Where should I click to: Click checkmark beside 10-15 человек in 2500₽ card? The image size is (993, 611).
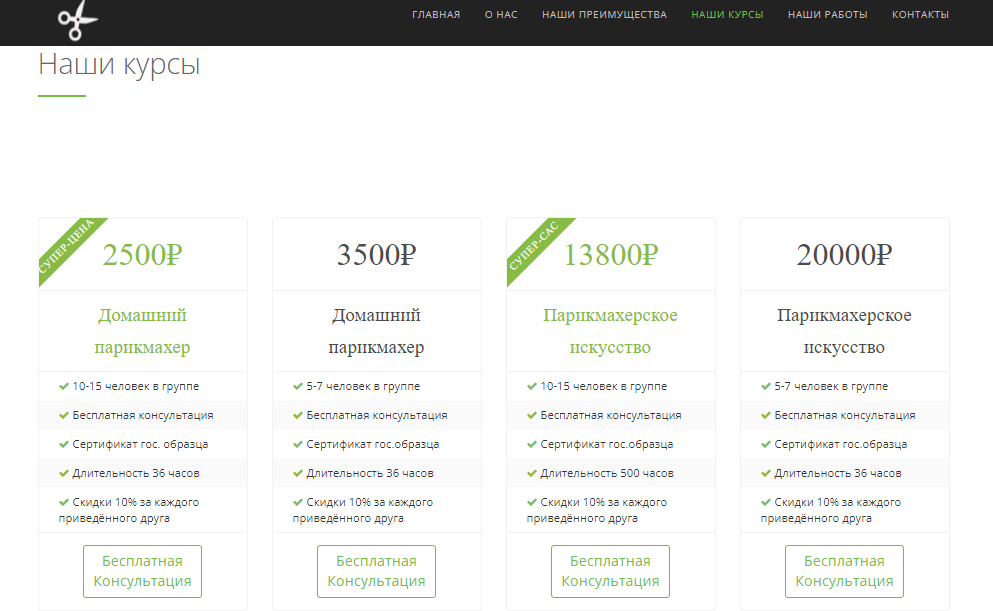(x=63, y=386)
